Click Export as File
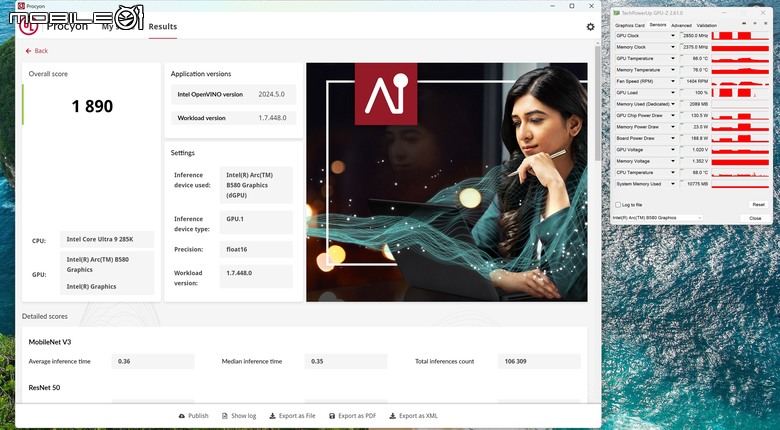Screen dimensions: 780x430 (x=292, y=416)
